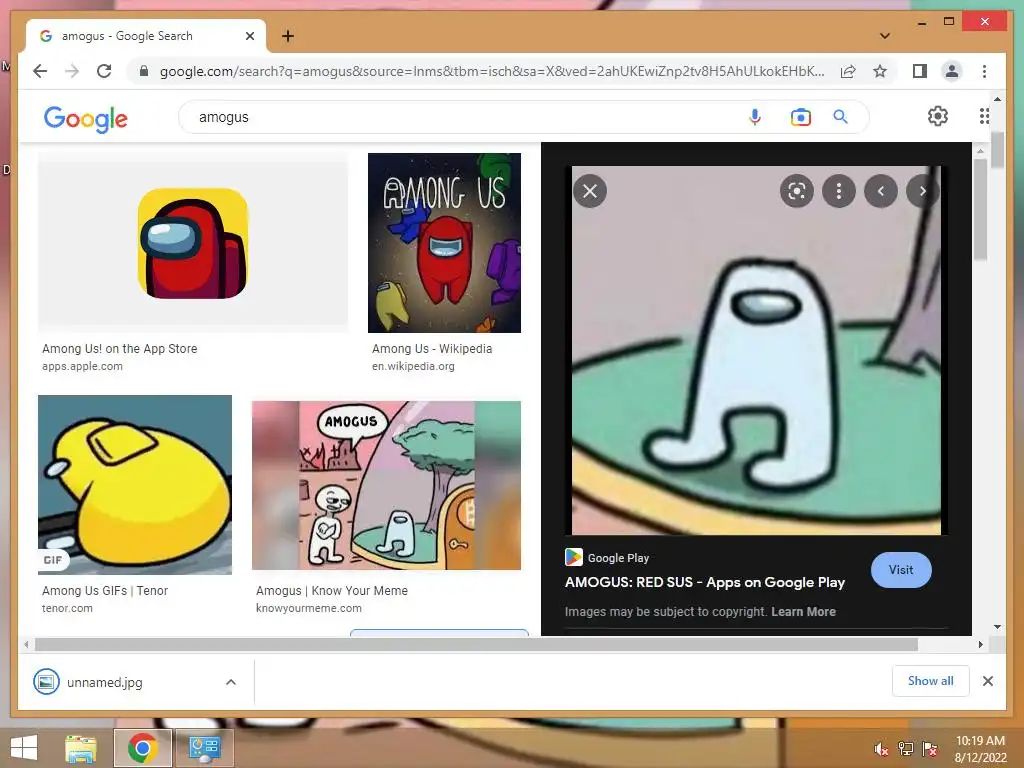Open AMOGUS: RED SUS Google Play title
The height and width of the screenshot is (768, 1024).
pyautogui.click(x=705, y=583)
